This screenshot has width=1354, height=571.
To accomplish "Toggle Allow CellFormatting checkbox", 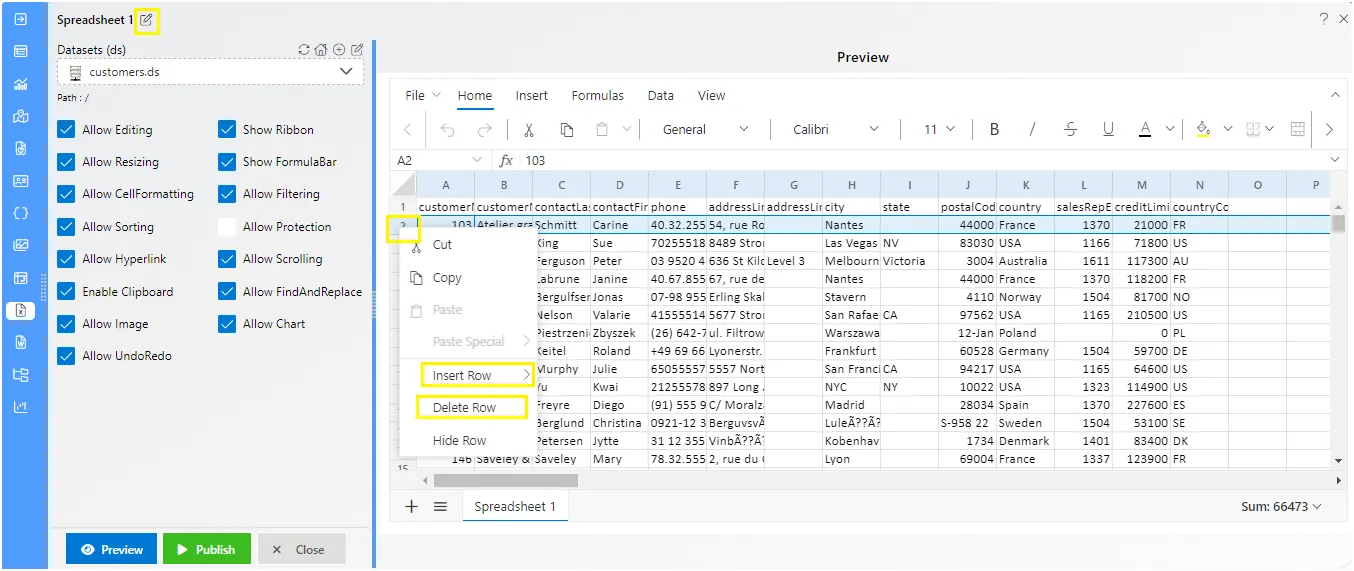I will [66, 194].
